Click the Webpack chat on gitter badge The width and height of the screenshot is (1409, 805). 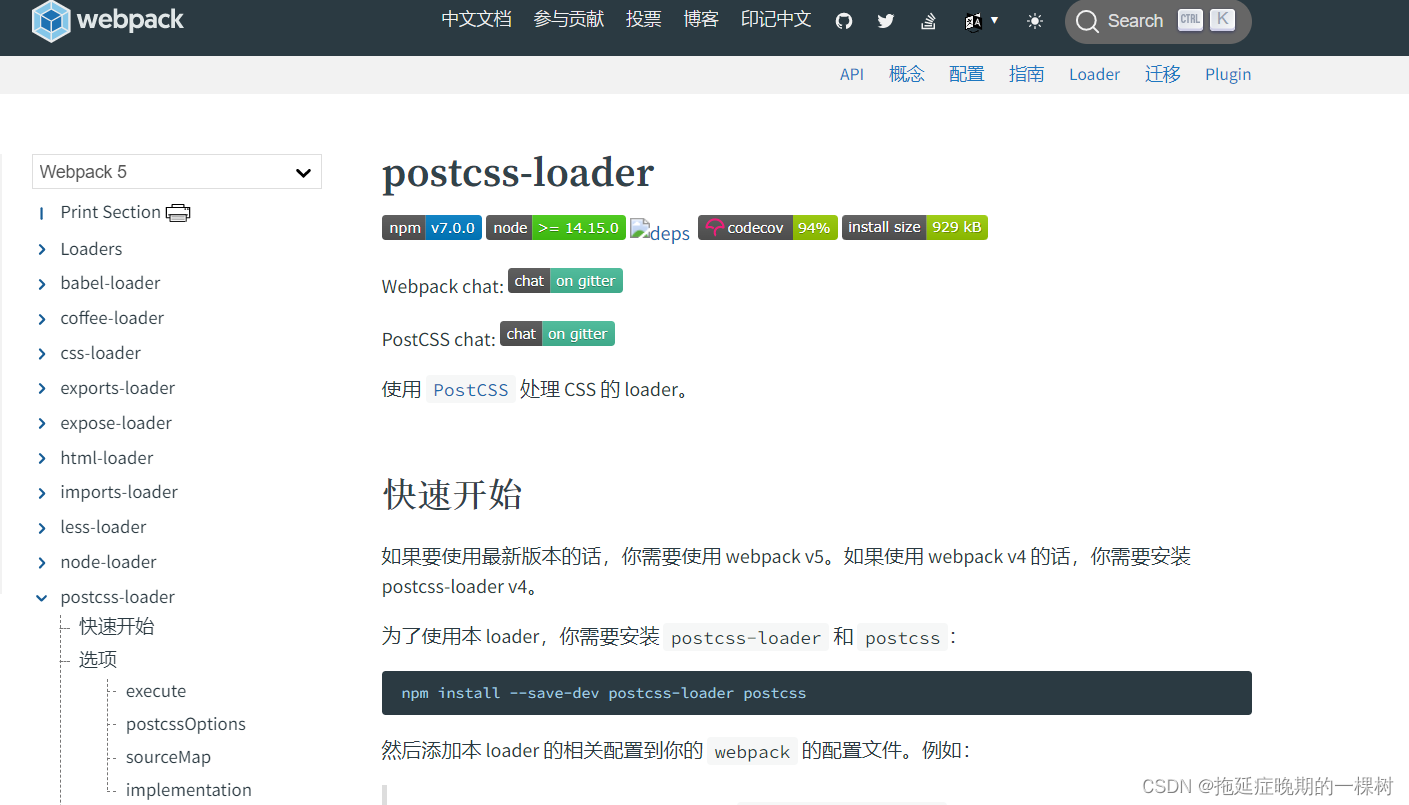pos(565,280)
